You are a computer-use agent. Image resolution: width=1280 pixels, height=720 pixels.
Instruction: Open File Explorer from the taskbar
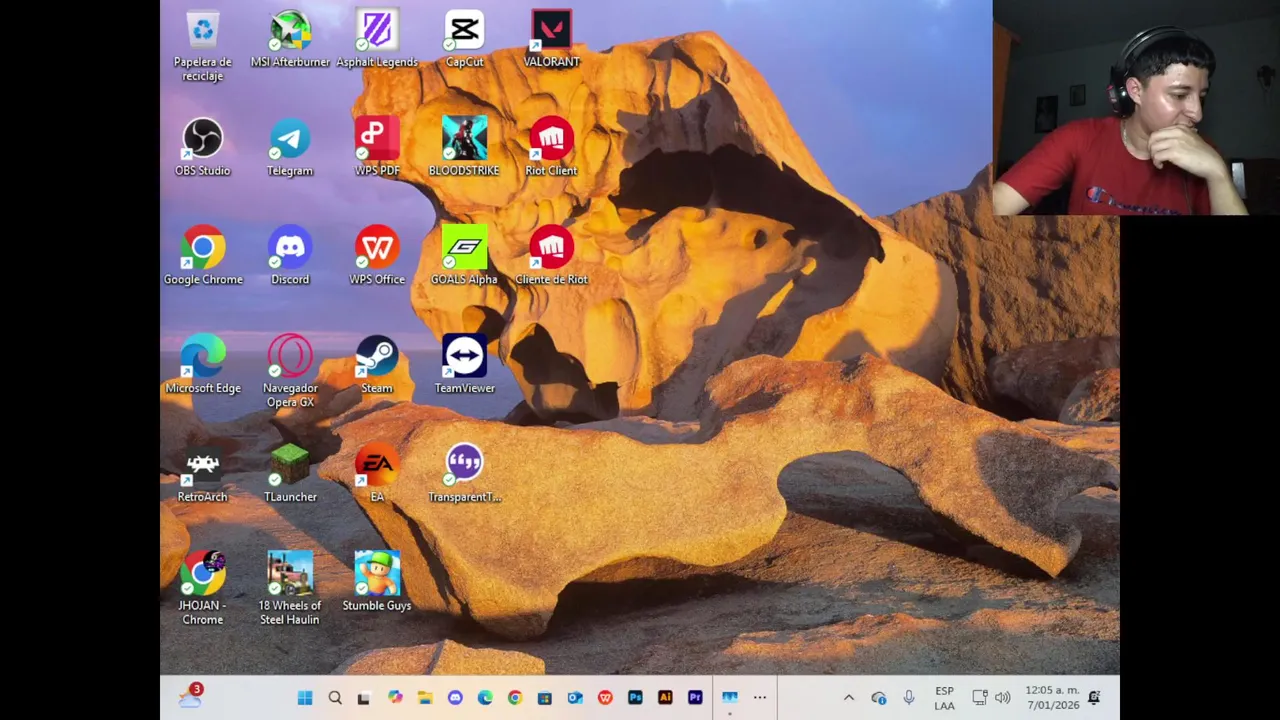(425, 698)
